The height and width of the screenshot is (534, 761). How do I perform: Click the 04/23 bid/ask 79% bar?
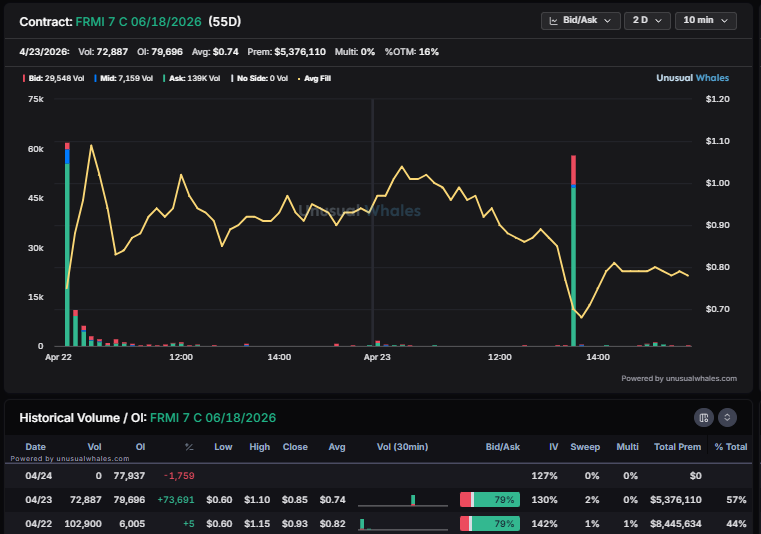click(490, 500)
